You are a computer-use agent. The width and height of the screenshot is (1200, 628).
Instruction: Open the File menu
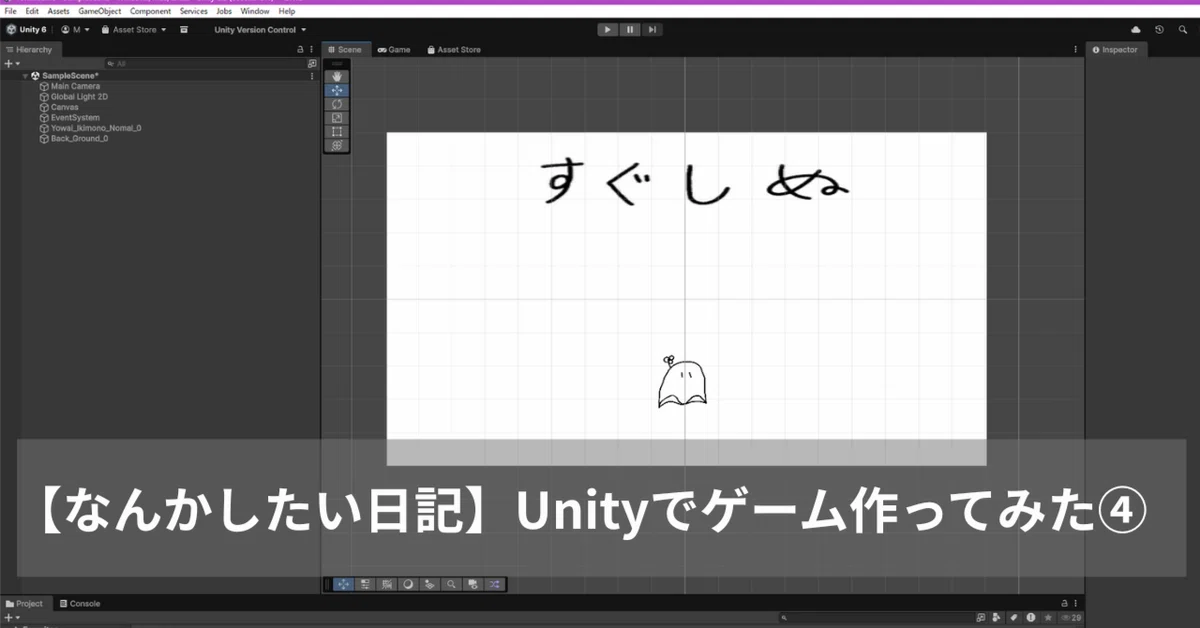(10, 11)
